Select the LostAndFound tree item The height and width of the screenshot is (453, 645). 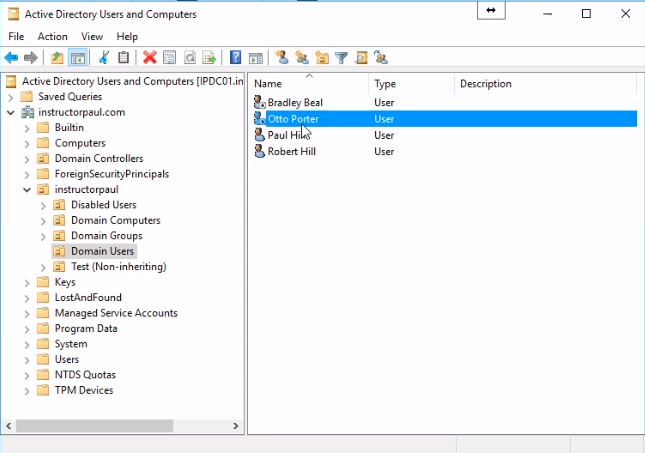pyautogui.click(x=88, y=297)
